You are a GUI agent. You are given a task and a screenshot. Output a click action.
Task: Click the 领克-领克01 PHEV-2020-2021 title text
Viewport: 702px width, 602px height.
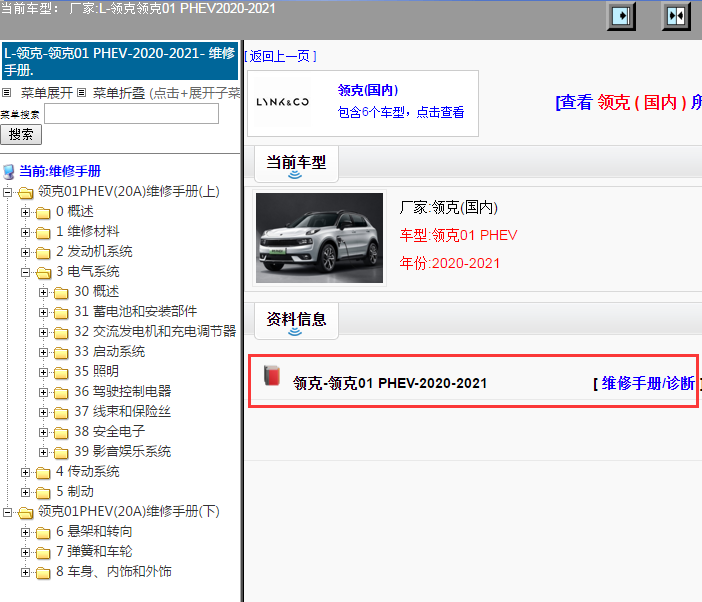390,384
